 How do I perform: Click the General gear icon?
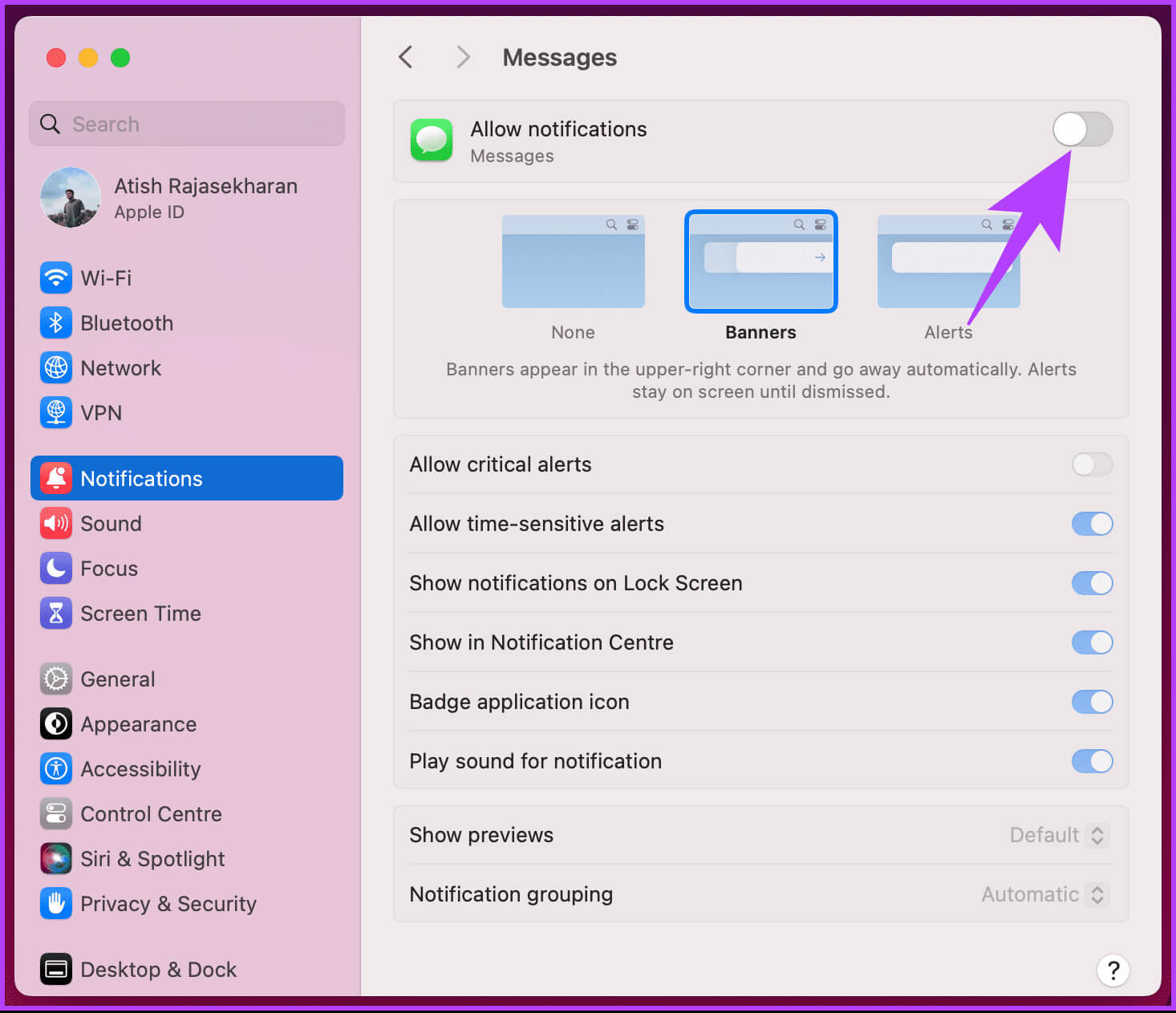pos(56,679)
